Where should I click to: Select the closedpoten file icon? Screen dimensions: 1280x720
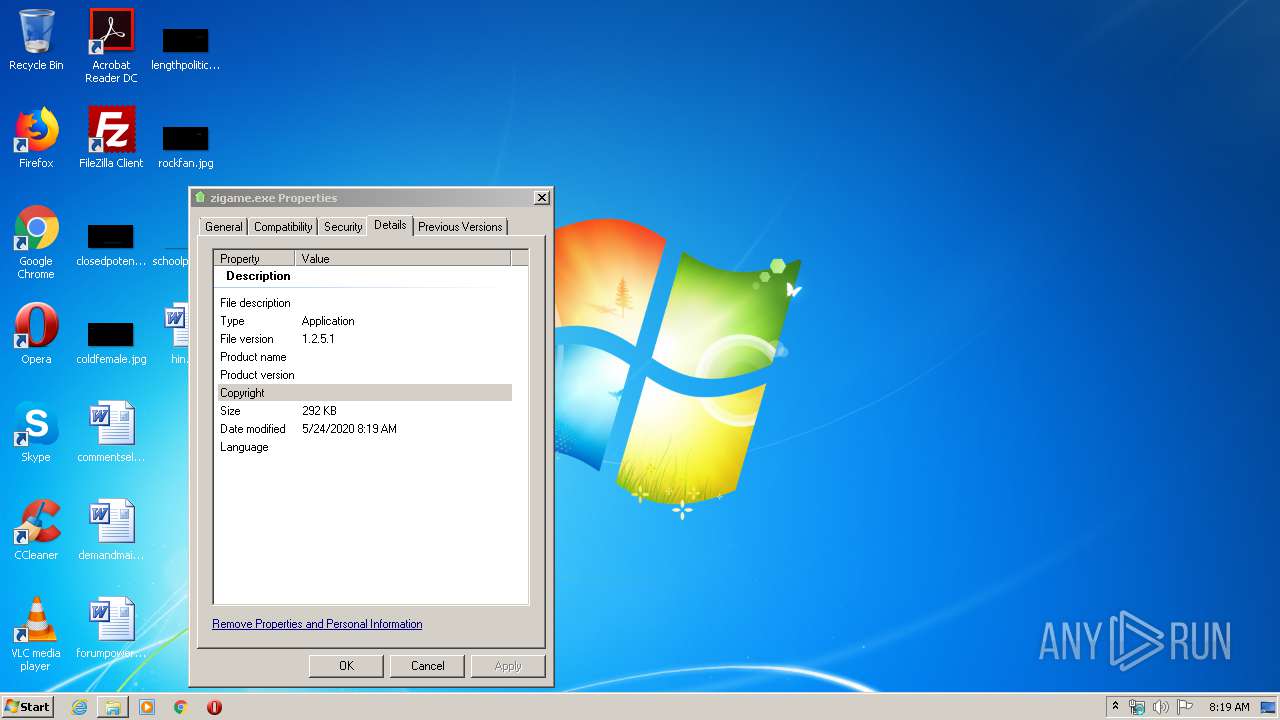(111, 245)
